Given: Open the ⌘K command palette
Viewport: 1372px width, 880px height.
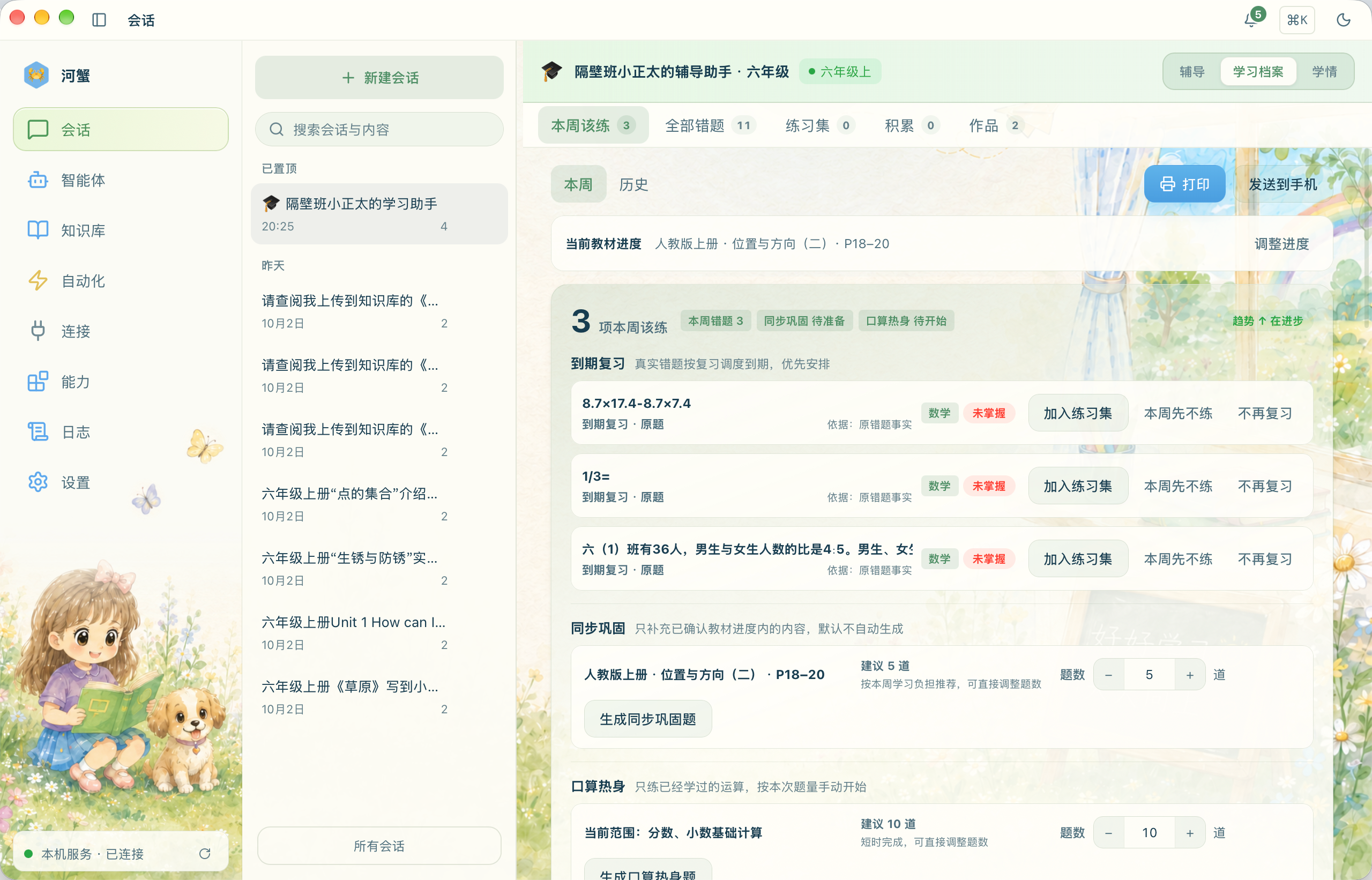Looking at the screenshot, I should click(x=1296, y=20).
